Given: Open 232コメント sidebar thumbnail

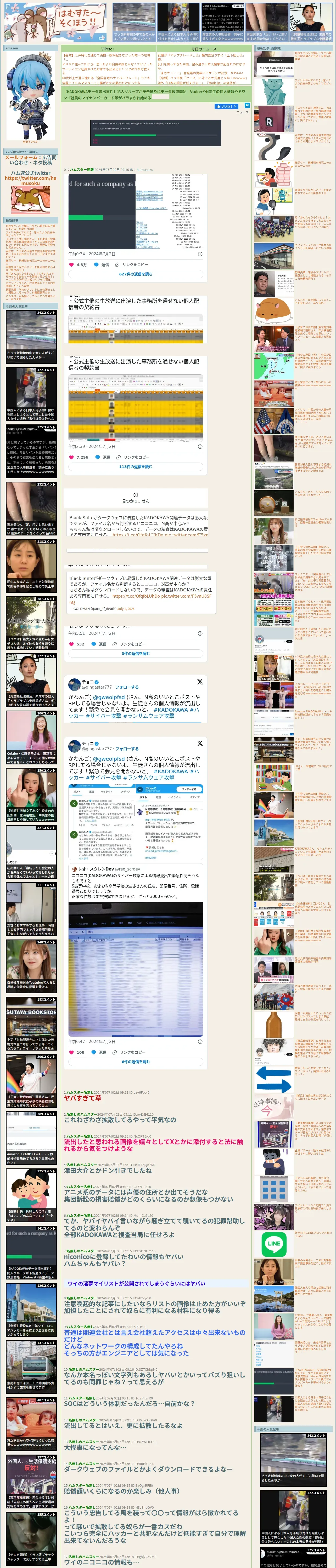Looking at the screenshot, I should coord(32,509).
